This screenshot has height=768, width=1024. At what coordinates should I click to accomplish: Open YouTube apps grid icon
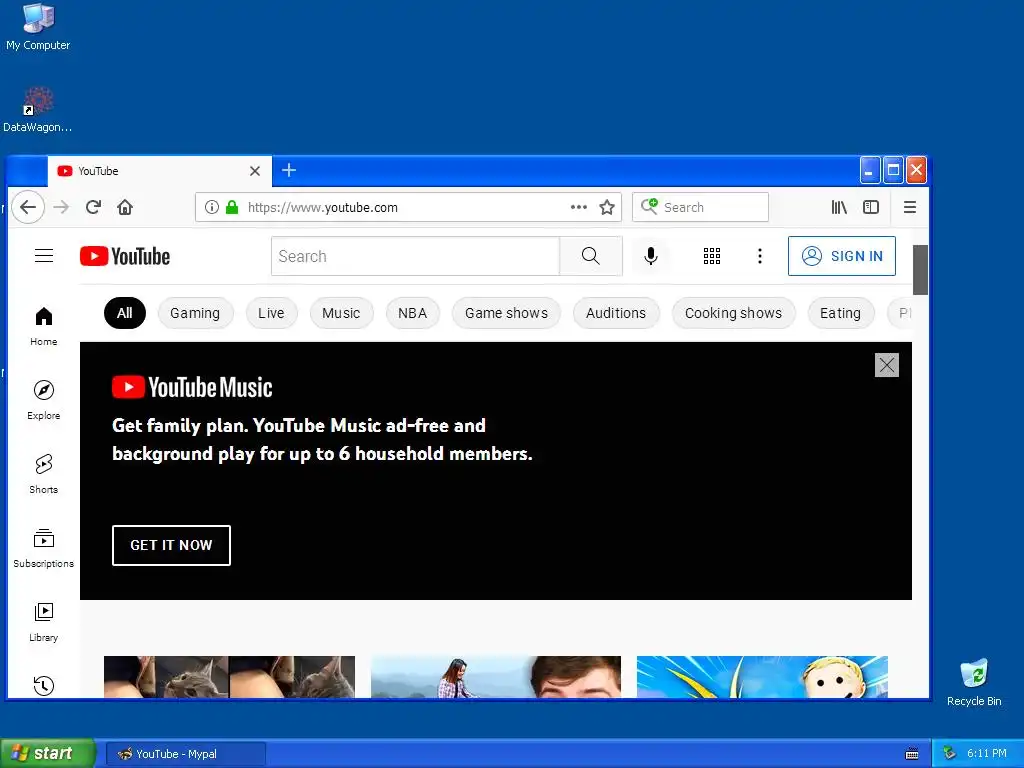712,256
